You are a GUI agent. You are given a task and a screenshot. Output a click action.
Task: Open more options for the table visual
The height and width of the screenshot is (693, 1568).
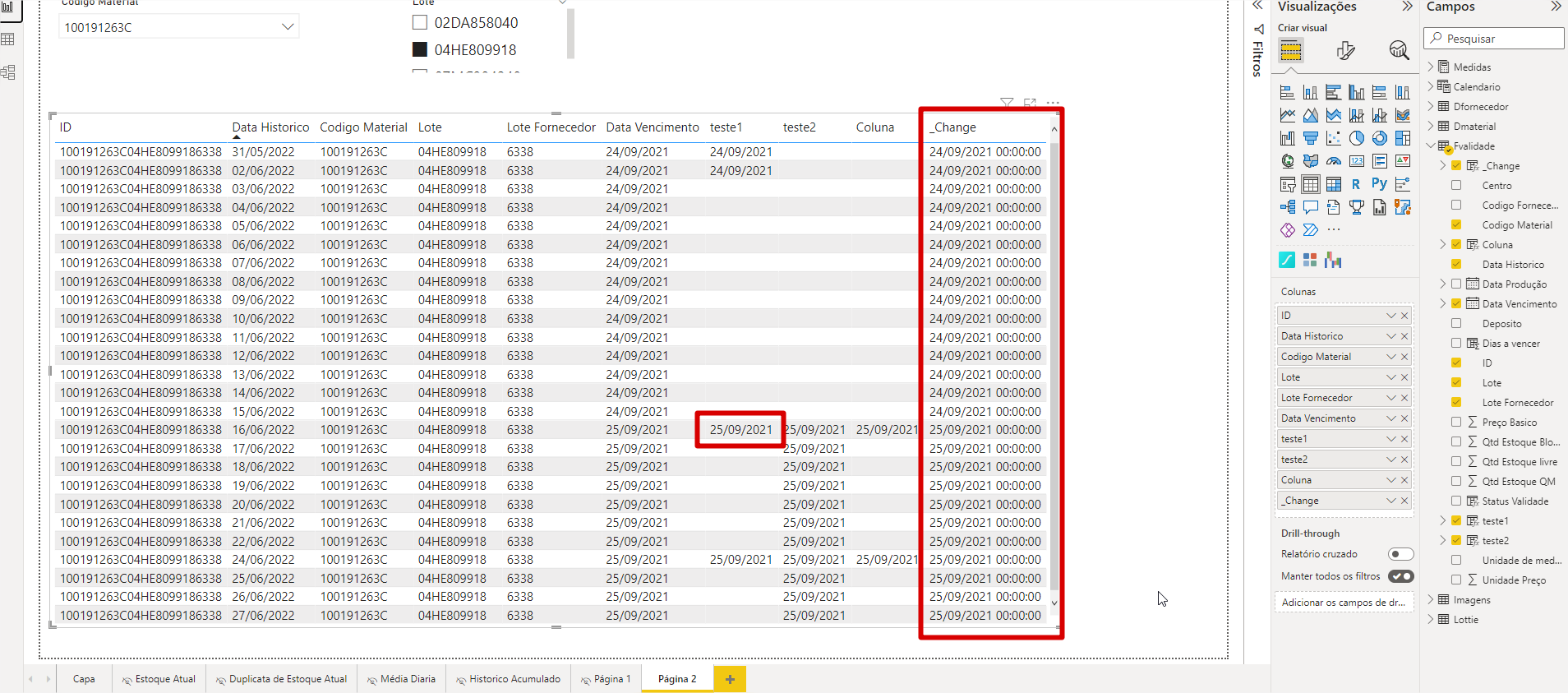1053,104
